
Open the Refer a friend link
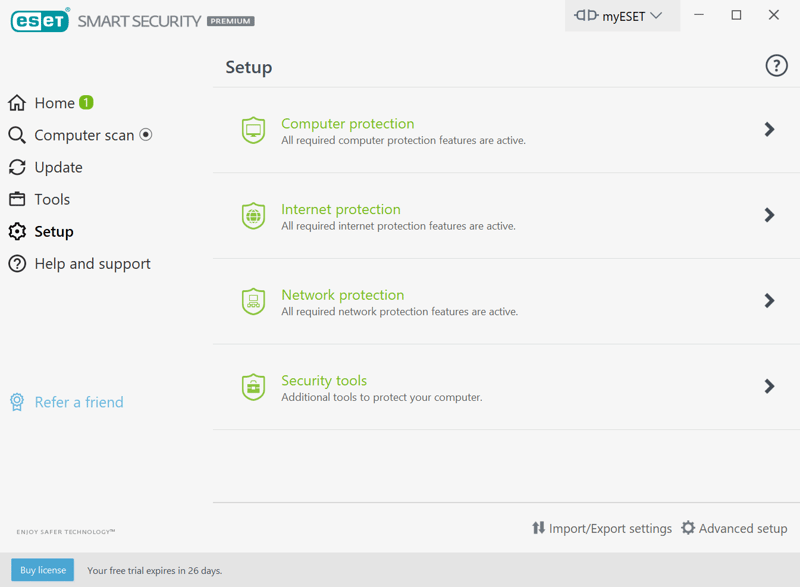click(79, 402)
